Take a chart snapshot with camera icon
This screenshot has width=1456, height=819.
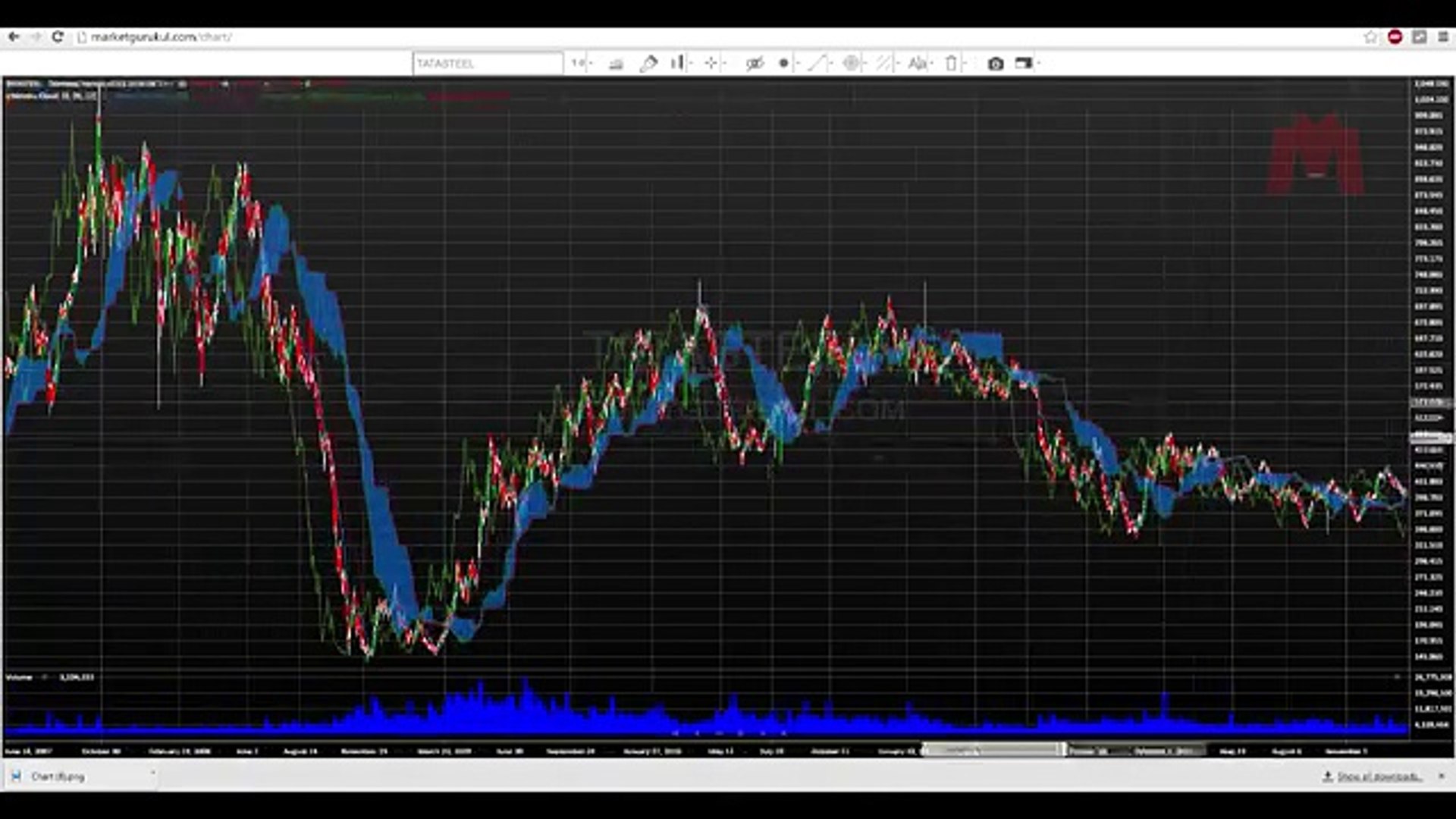pyautogui.click(x=996, y=64)
